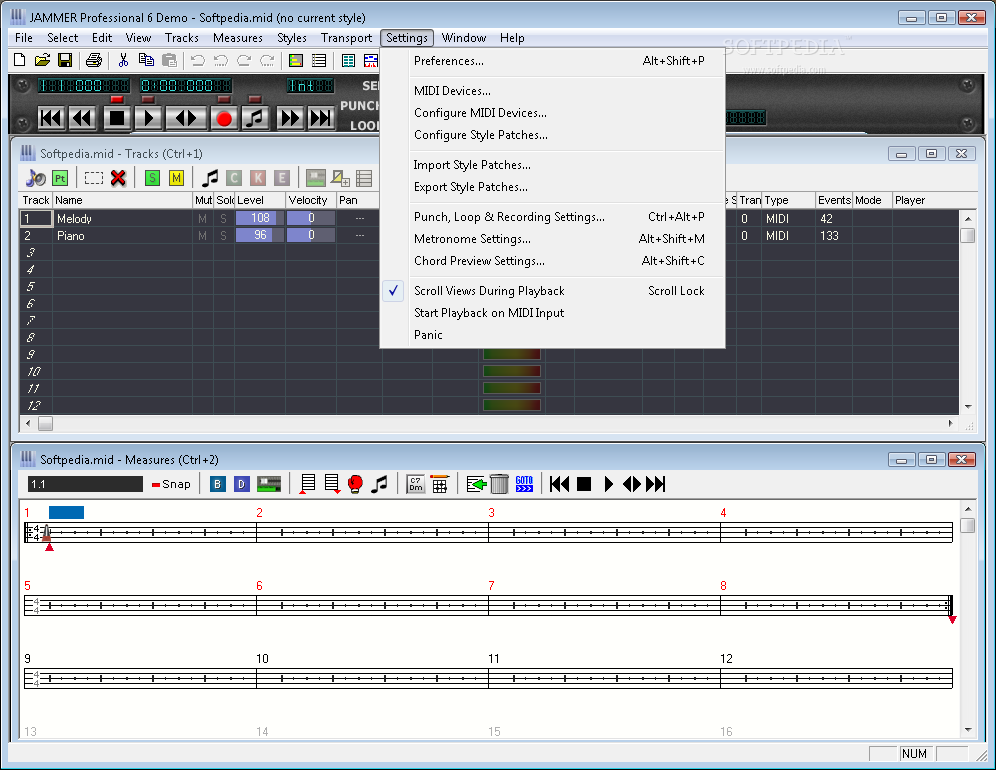Solo the Piano track
Viewport: 996px width, 770px height.
(224, 236)
